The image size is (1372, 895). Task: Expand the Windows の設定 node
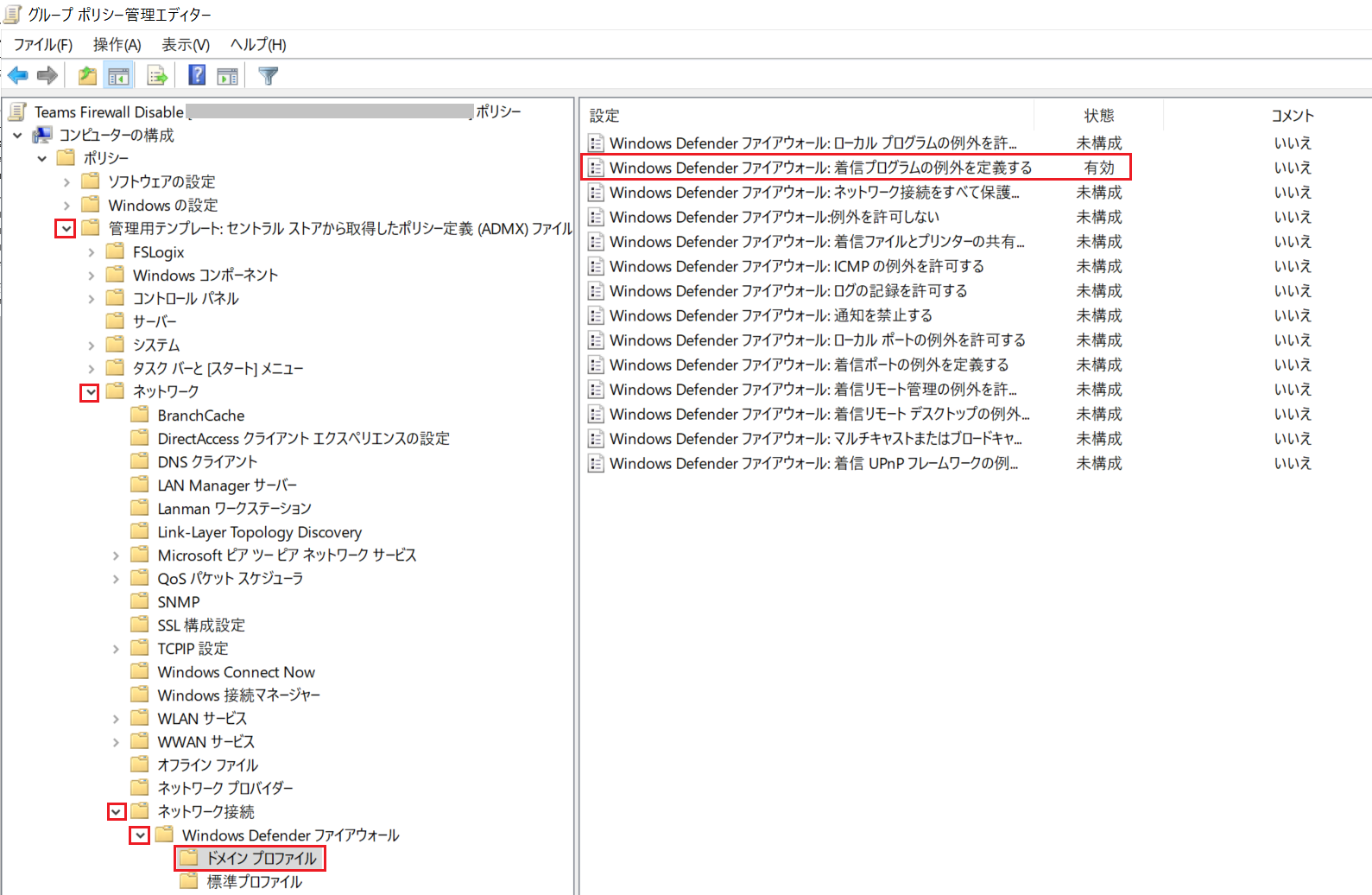click(x=66, y=206)
